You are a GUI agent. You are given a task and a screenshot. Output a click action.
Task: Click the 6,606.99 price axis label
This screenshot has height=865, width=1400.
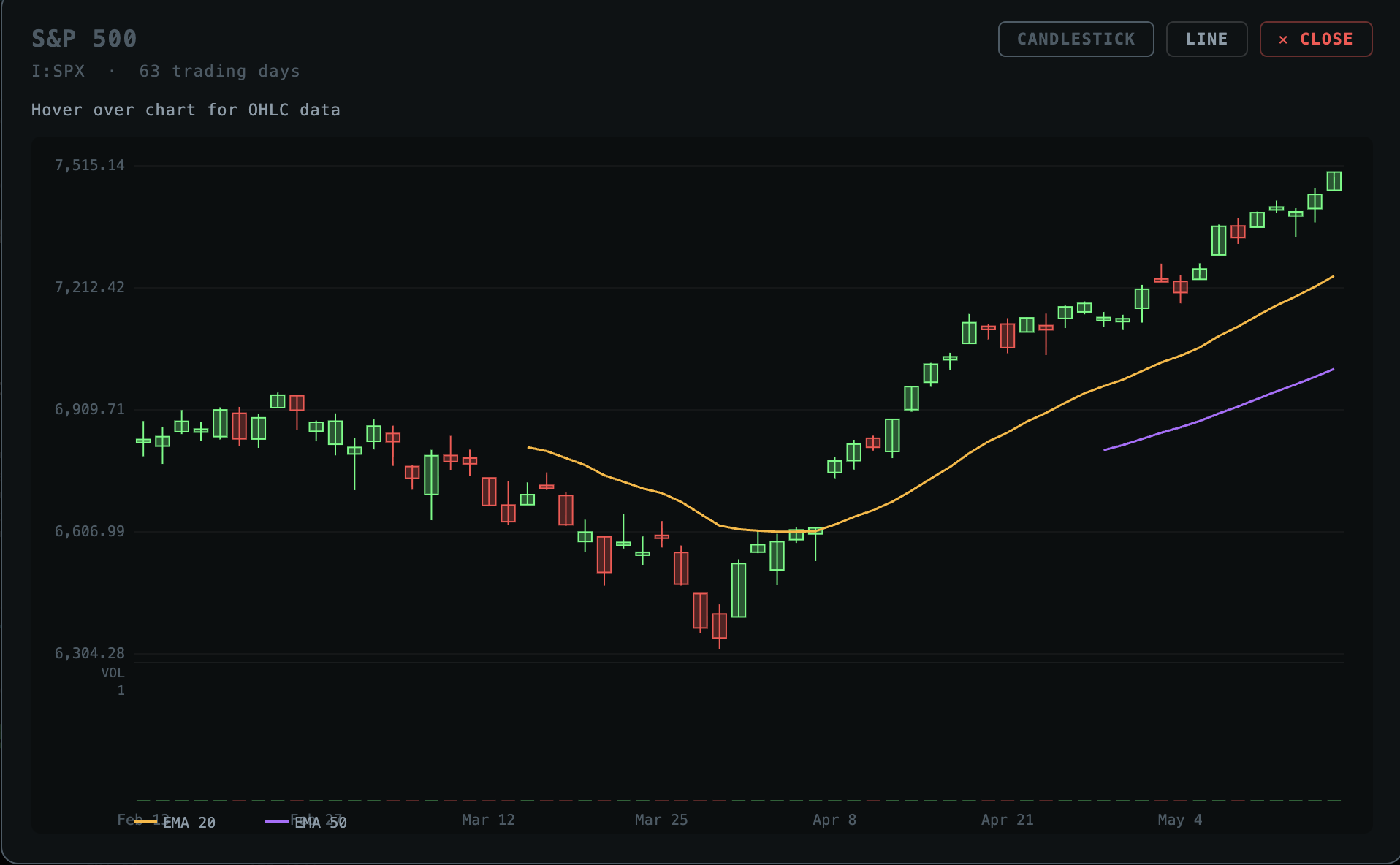(x=90, y=532)
